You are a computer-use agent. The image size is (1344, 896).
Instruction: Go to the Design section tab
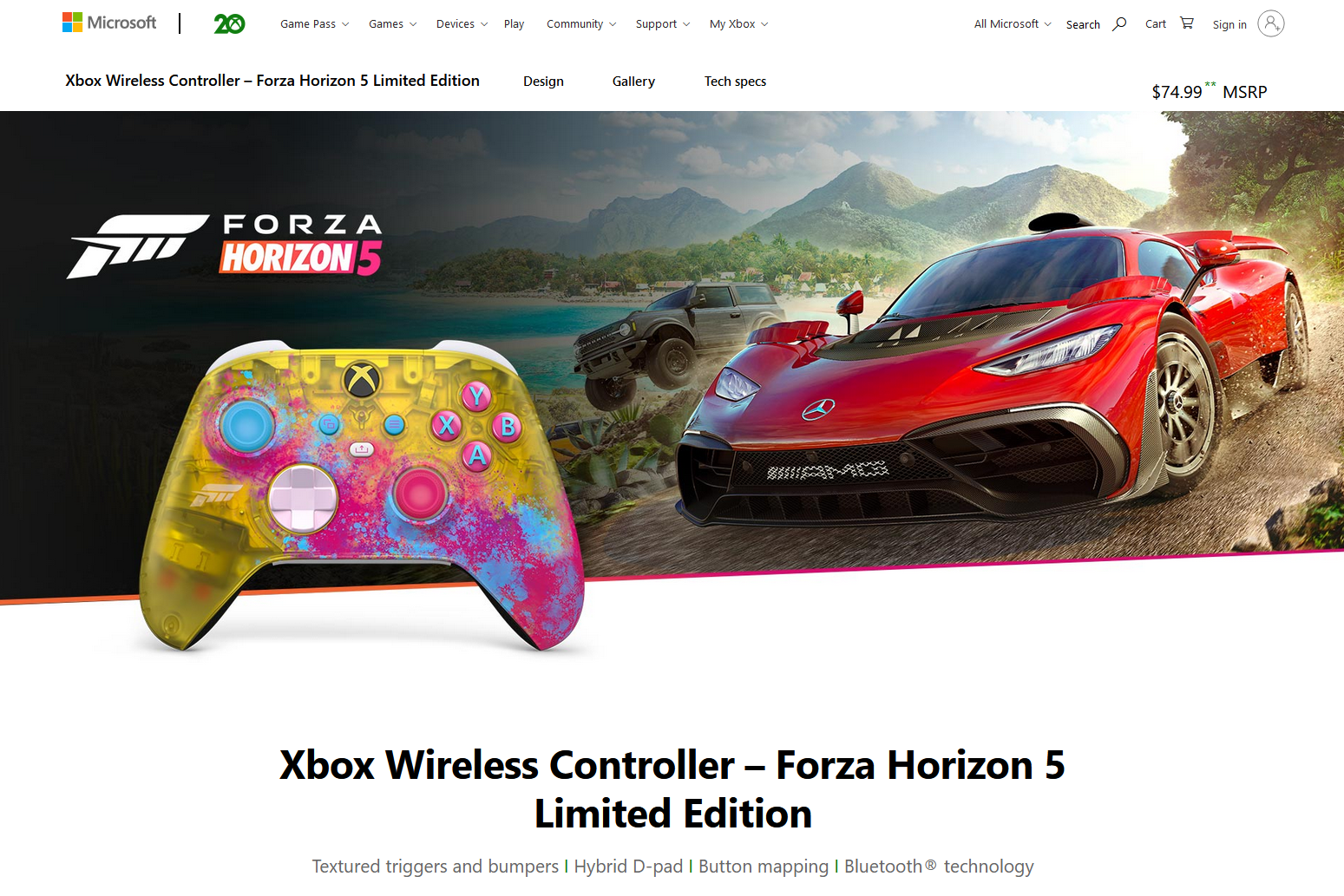coord(543,82)
